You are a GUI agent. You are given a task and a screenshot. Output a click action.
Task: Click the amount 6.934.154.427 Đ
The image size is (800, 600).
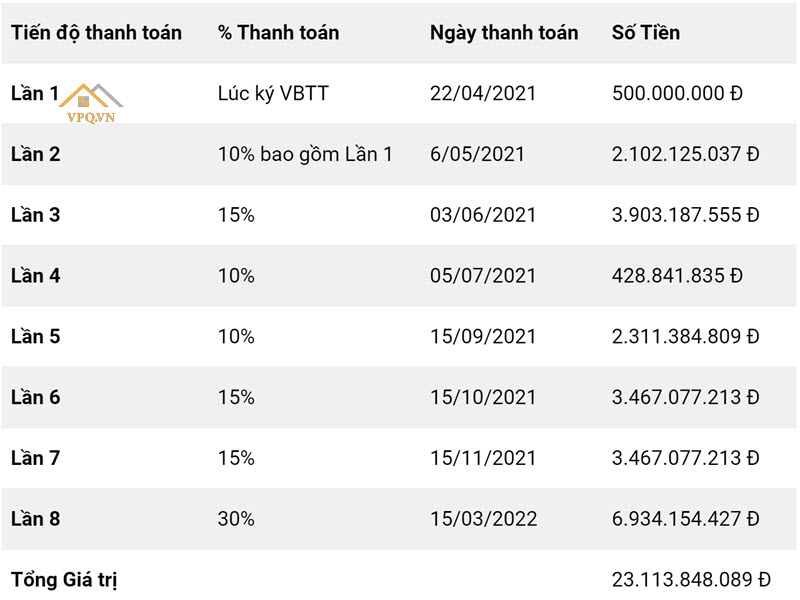point(686,518)
